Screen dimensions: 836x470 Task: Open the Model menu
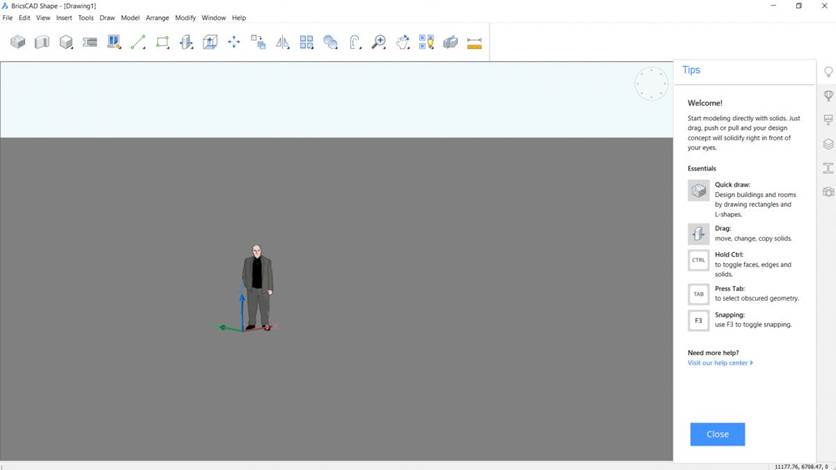click(130, 18)
